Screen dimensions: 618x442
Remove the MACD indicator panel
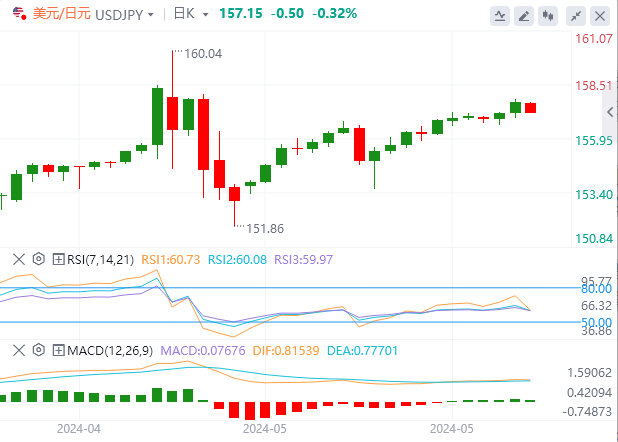pos(19,350)
